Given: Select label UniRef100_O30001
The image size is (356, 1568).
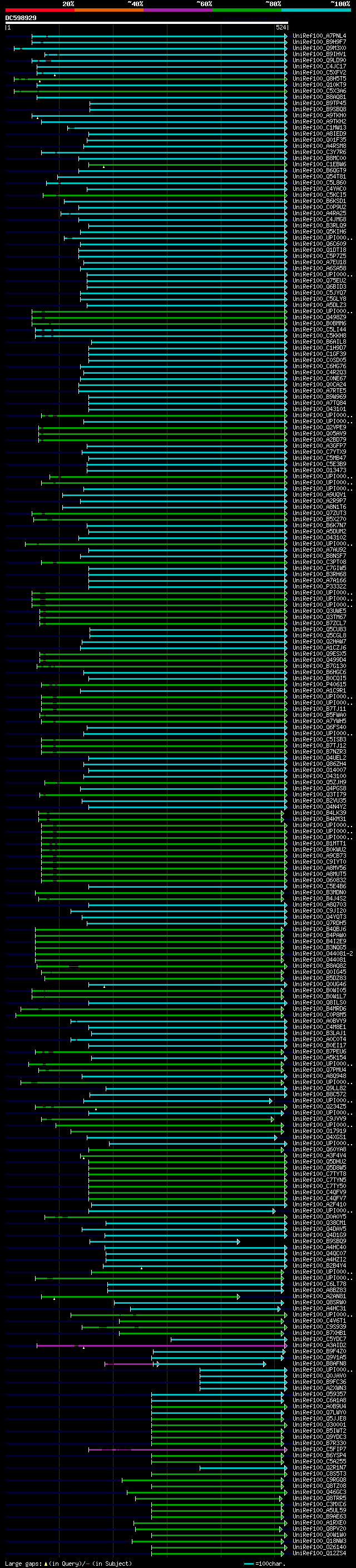Looking at the screenshot, I should pos(319,1424).
